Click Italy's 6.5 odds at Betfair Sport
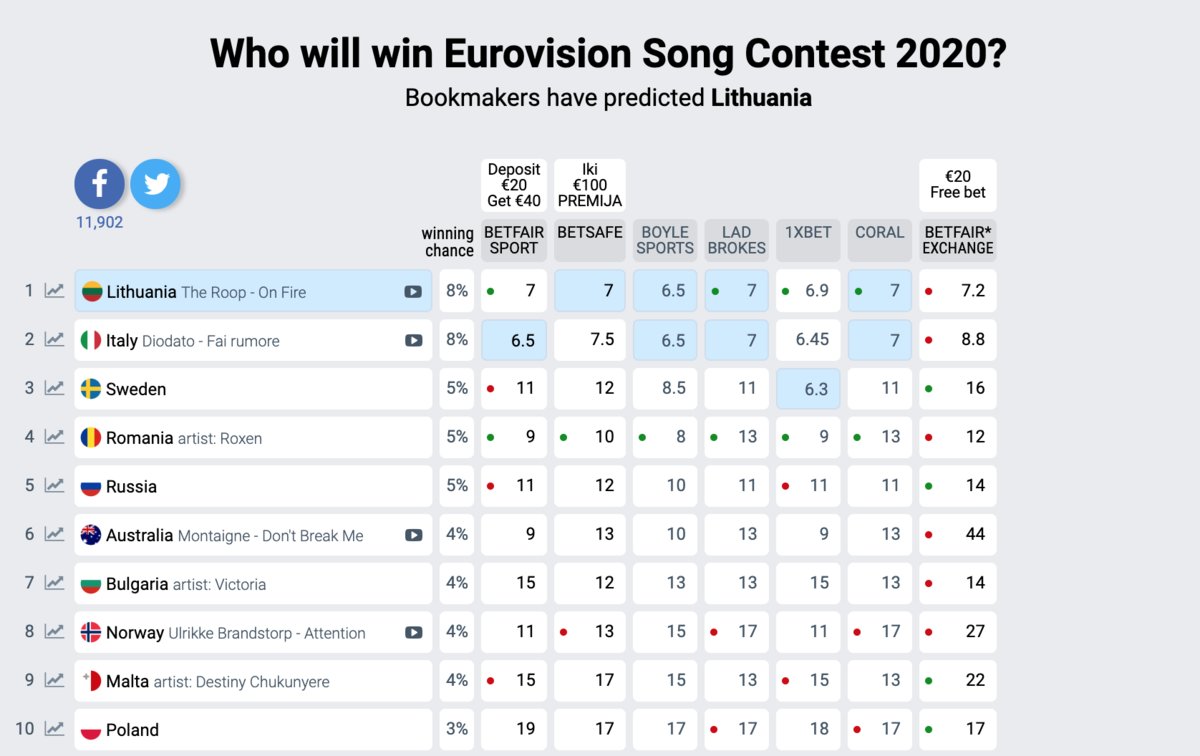The width and height of the screenshot is (1200, 756). click(x=514, y=340)
